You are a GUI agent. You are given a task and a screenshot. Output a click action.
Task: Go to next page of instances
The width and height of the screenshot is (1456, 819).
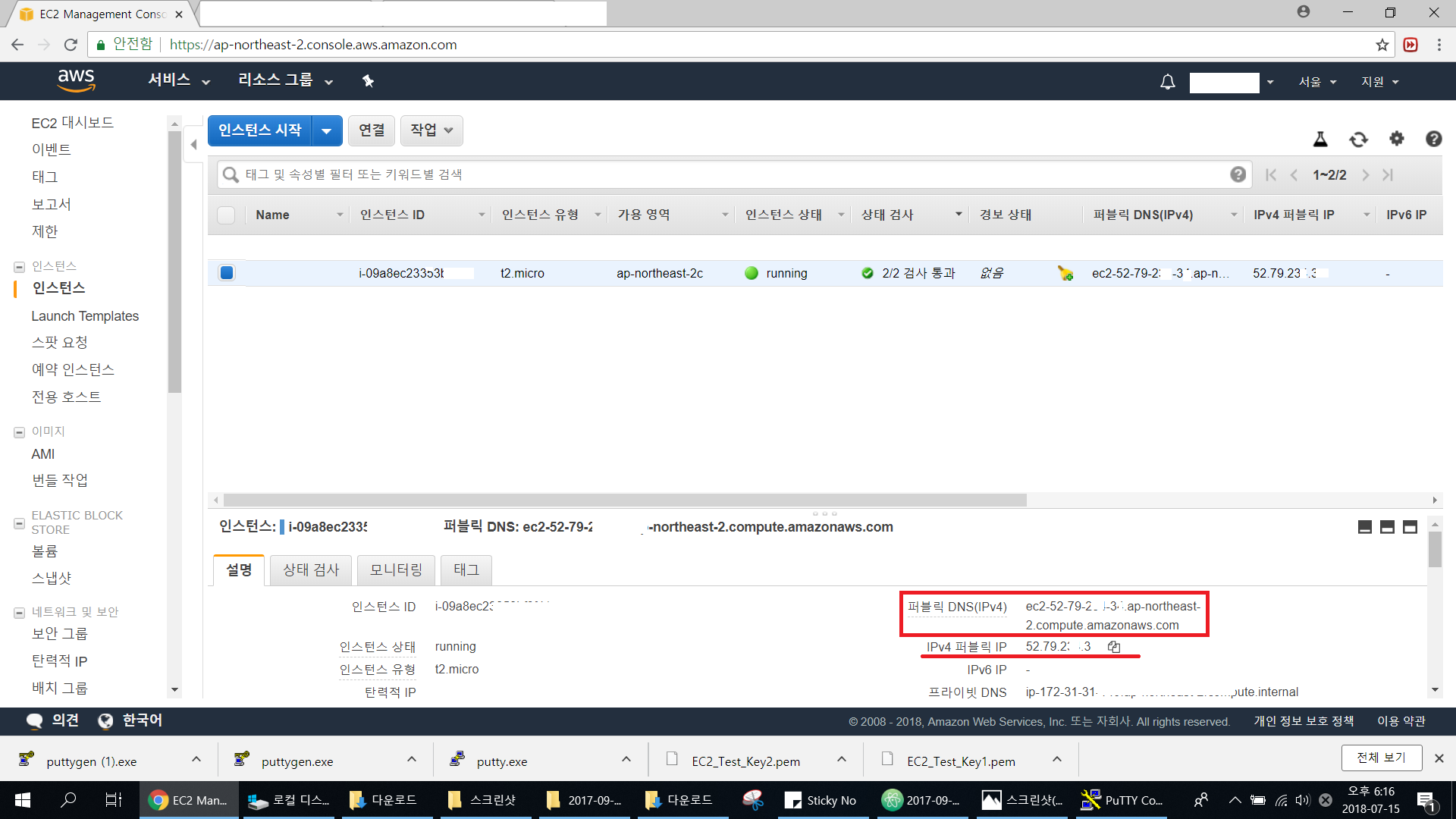pyautogui.click(x=1365, y=175)
